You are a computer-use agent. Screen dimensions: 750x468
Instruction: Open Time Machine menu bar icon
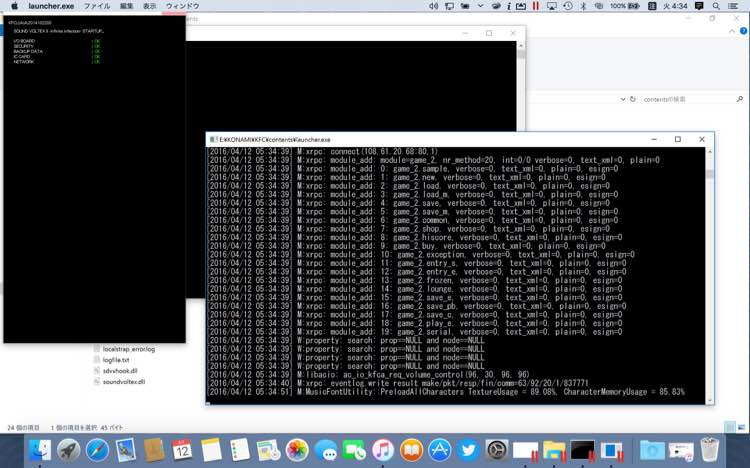[568, 6]
